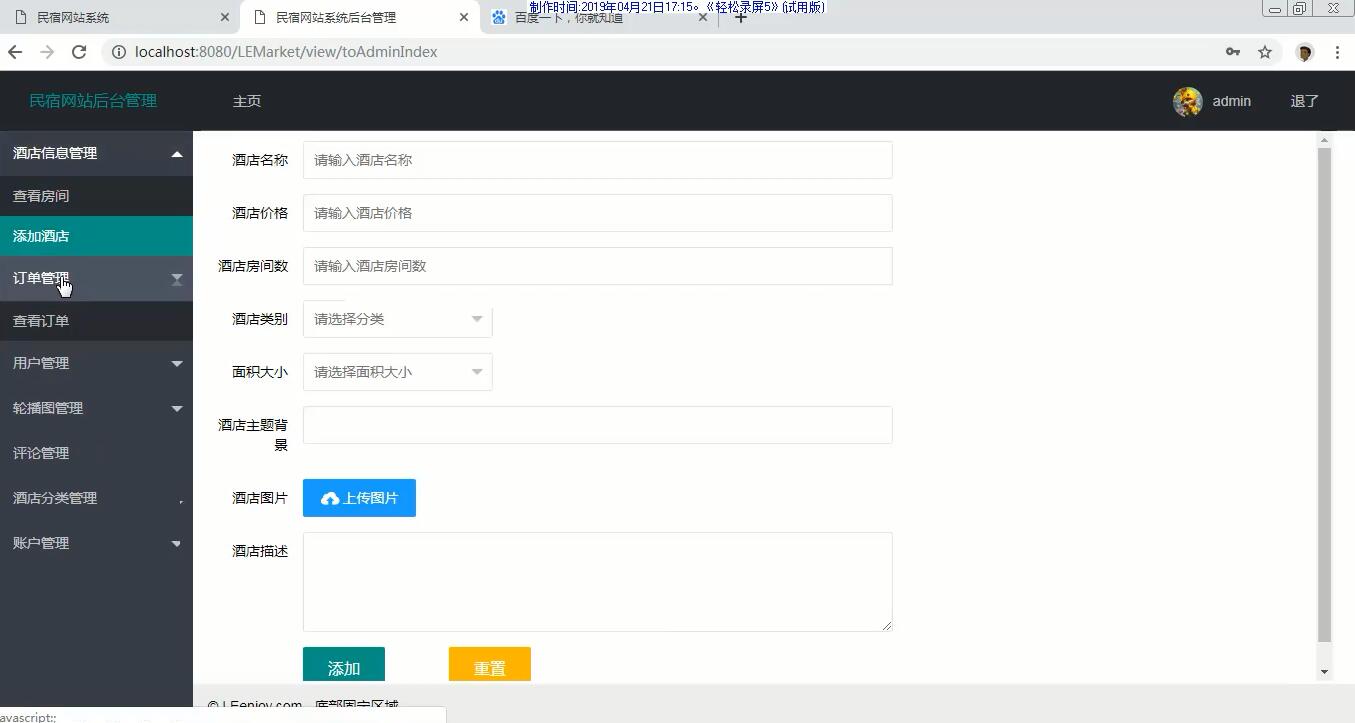Bookmark this page with star icon
1355x723 pixels.
coord(1265,52)
